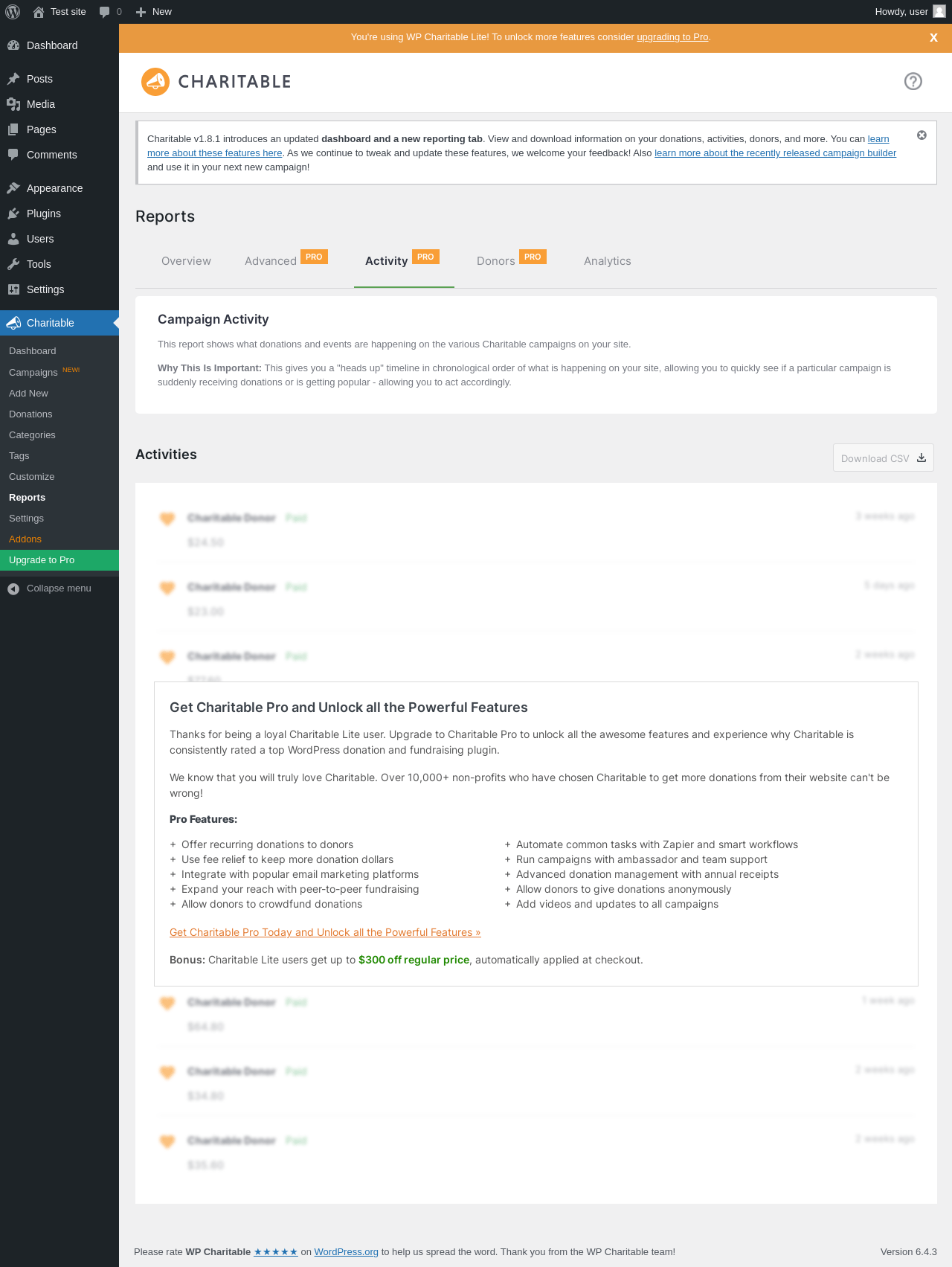Viewport: 952px width, 1267px height.
Task: Click the Posts pin icon
Action: pos(13,79)
